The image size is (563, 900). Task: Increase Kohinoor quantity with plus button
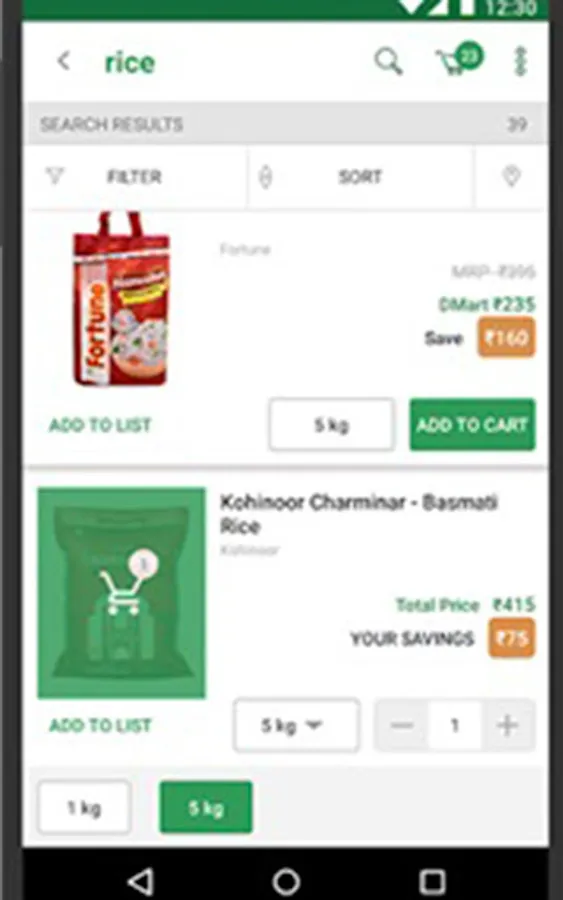coord(507,725)
